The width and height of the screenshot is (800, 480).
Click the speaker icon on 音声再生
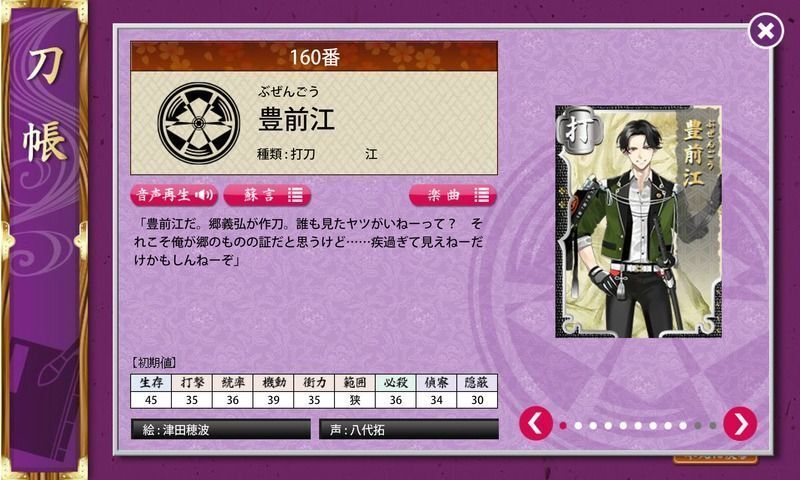(x=205, y=195)
